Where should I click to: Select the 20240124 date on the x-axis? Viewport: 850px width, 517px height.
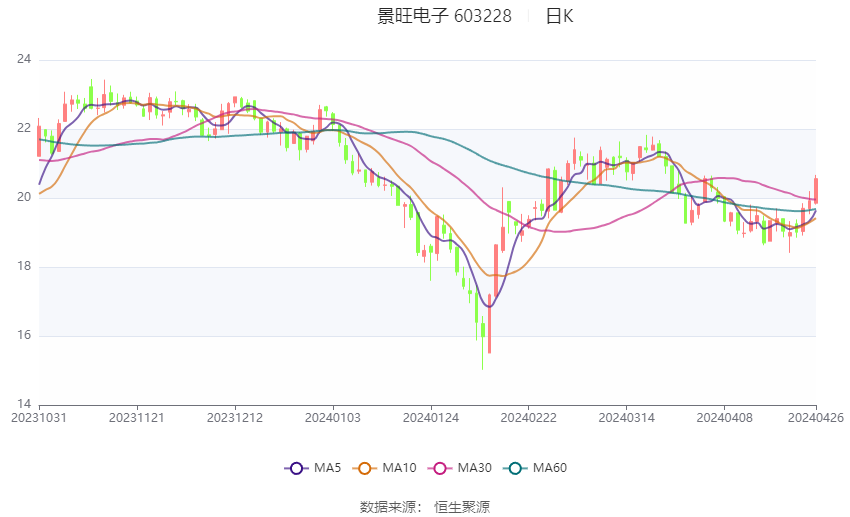click(x=431, y=416)
